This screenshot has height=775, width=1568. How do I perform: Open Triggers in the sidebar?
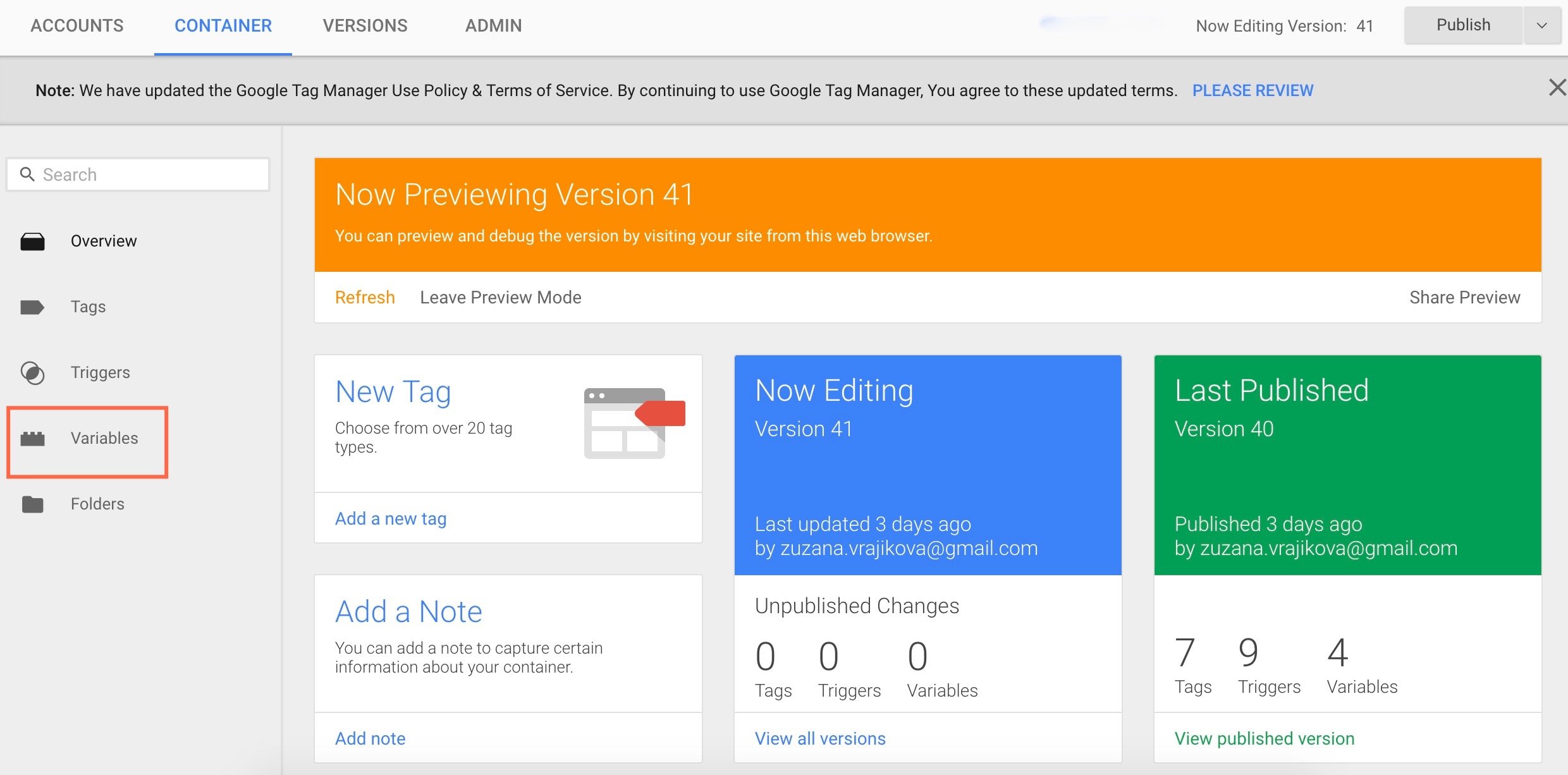pyautogui.click(x=100, y=372)
